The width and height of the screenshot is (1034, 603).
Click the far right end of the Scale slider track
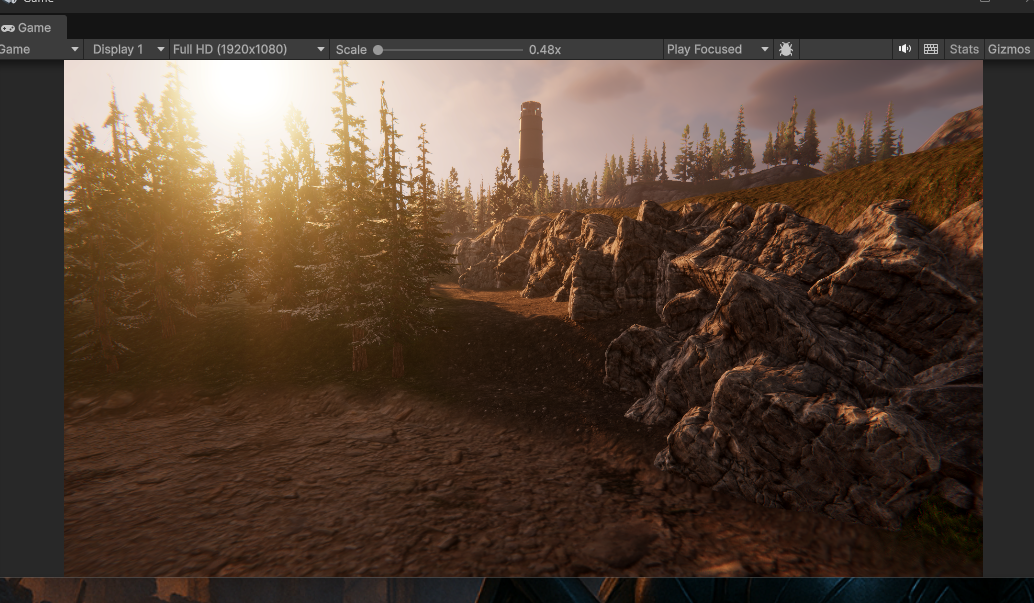pyautogui.click(x=521, y=49)
